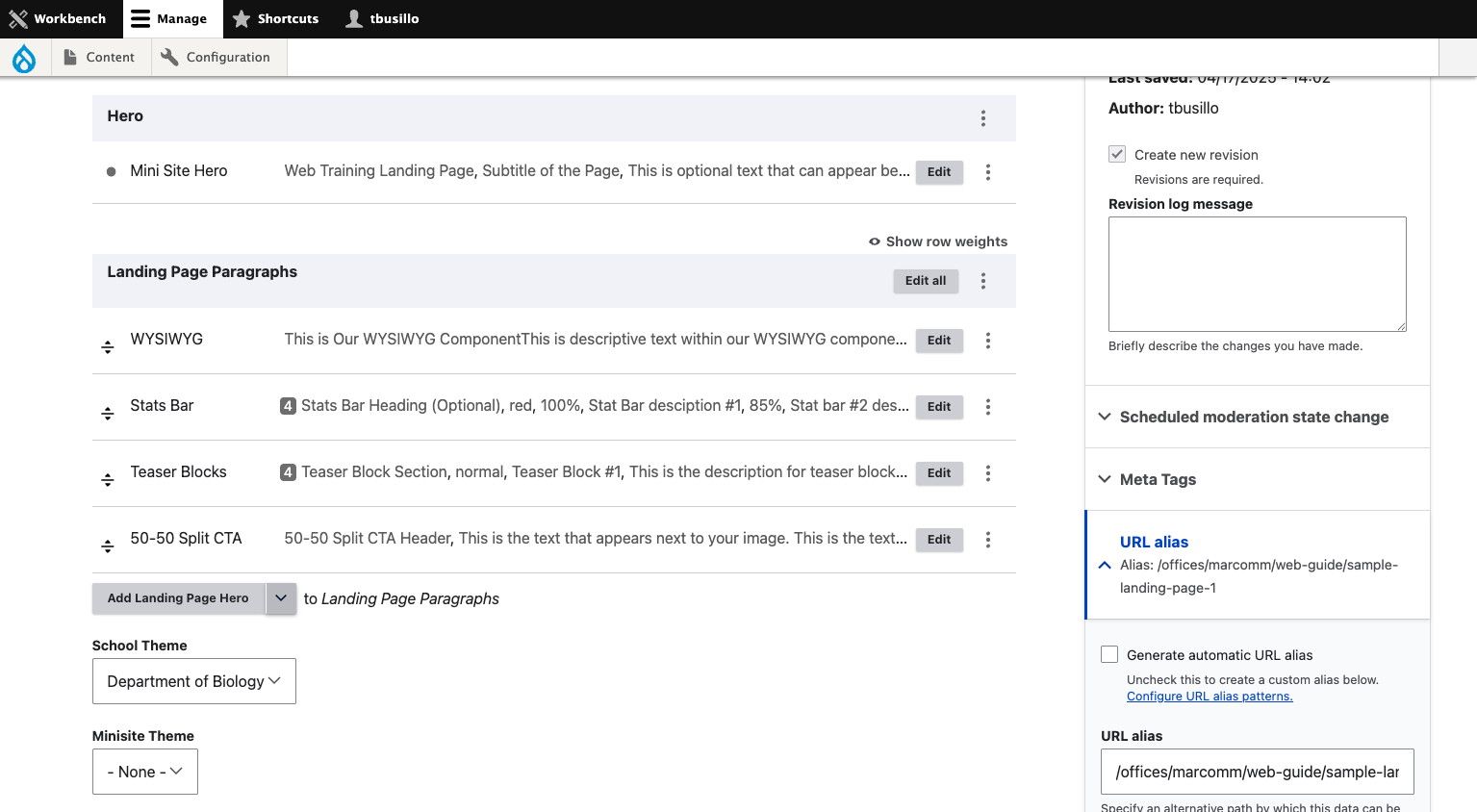1477x812 pixels.
Task: Expand Scheduled moderation state change section
Action: coord(1258,417)
